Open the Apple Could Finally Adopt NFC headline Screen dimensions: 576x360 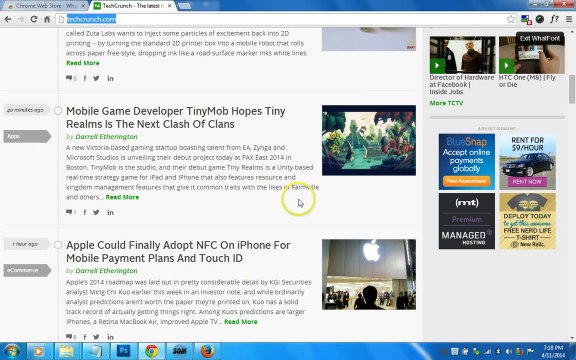click(178, 252)
